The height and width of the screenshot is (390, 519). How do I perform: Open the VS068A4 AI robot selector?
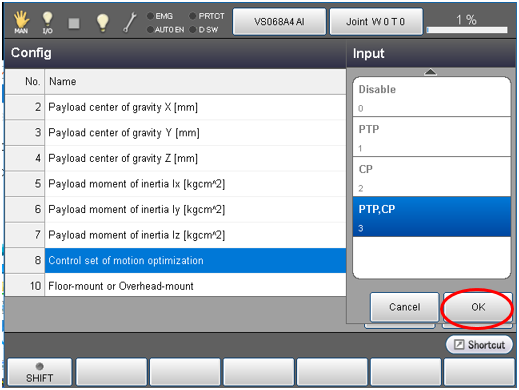click(x=279, y=22)
